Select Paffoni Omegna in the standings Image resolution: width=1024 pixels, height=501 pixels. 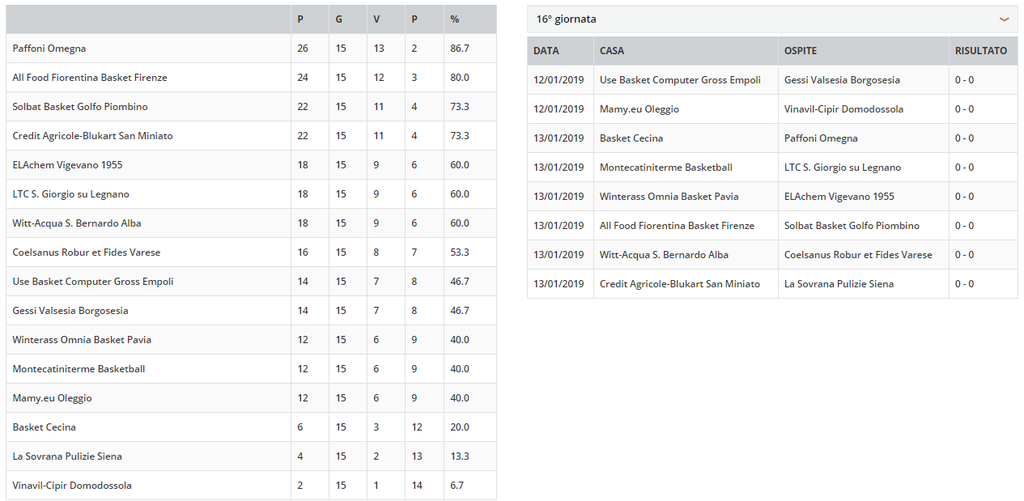[49, 48]
